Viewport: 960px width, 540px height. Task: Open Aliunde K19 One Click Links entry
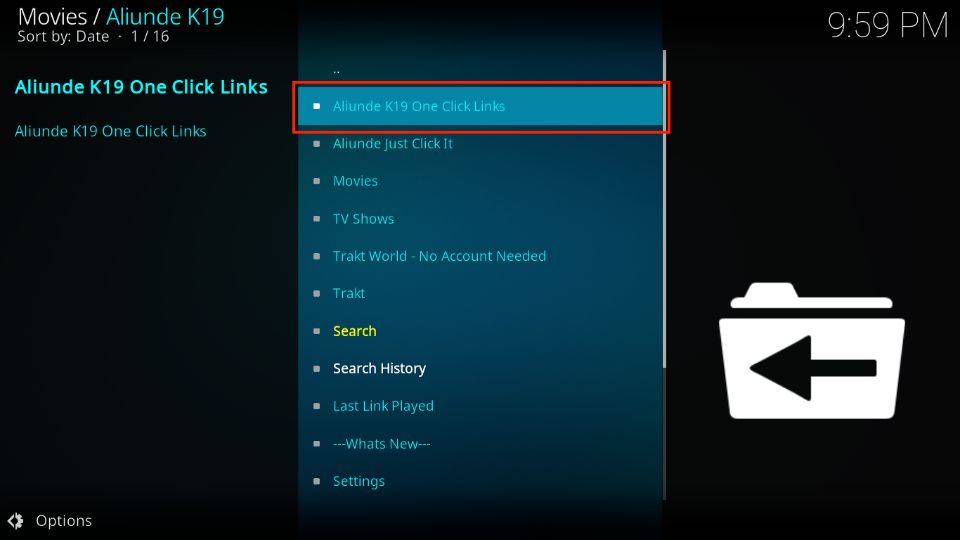tap(480, 106)
